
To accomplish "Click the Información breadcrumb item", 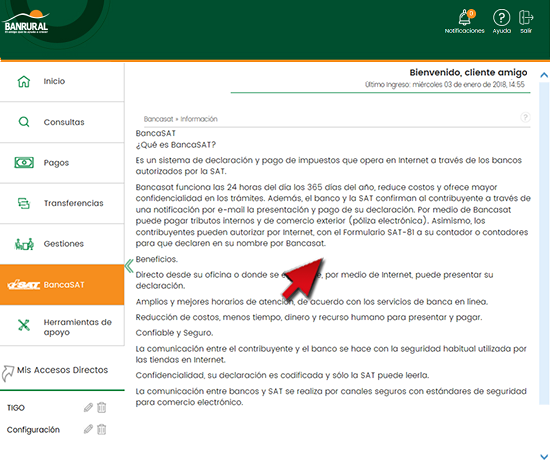I will tap(199, 119).
